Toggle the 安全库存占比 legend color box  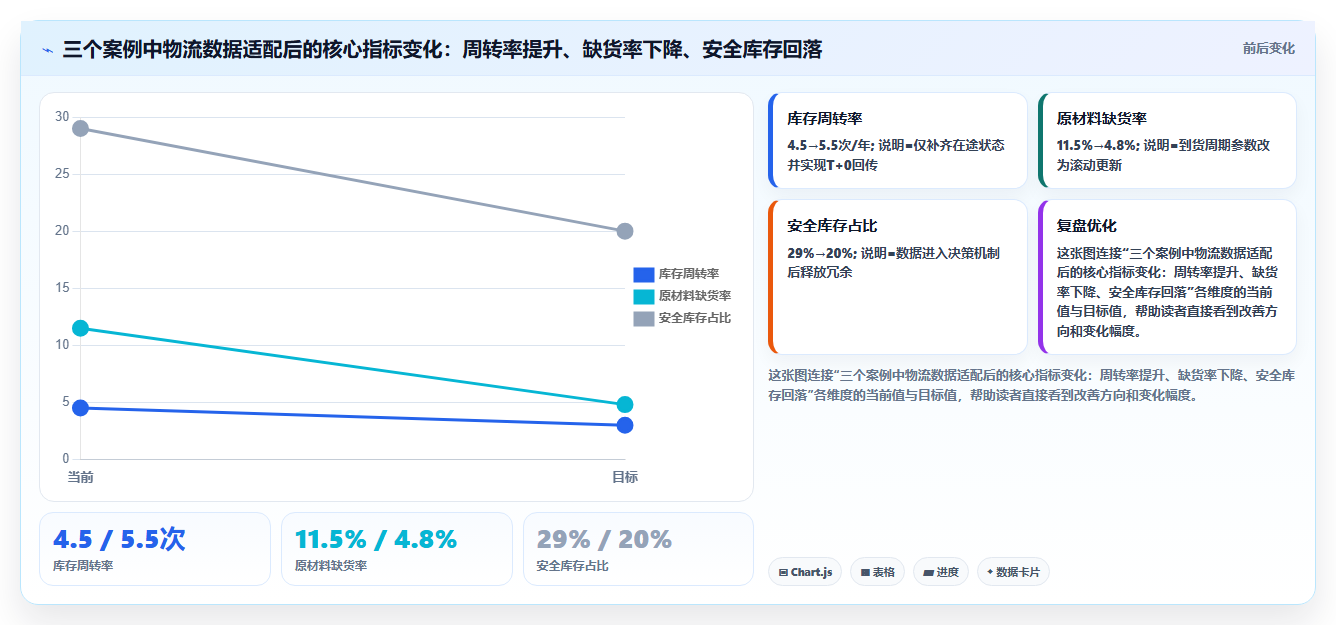[x=644, y=318]
